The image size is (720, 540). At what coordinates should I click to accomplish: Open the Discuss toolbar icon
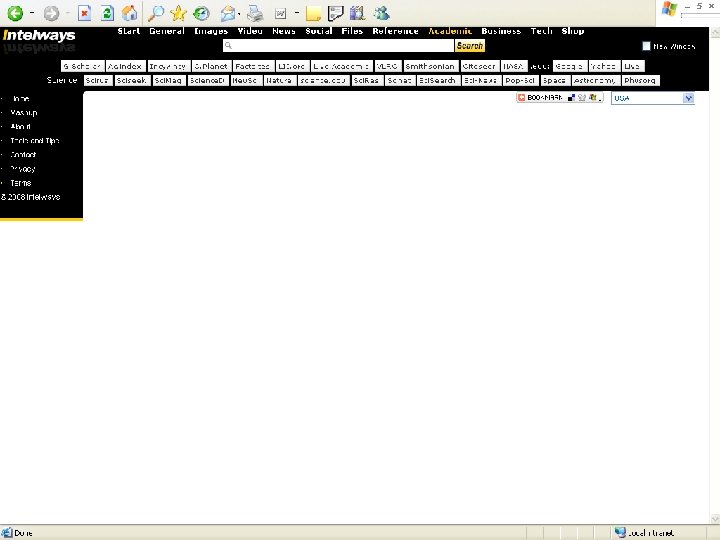click(336, 13)
